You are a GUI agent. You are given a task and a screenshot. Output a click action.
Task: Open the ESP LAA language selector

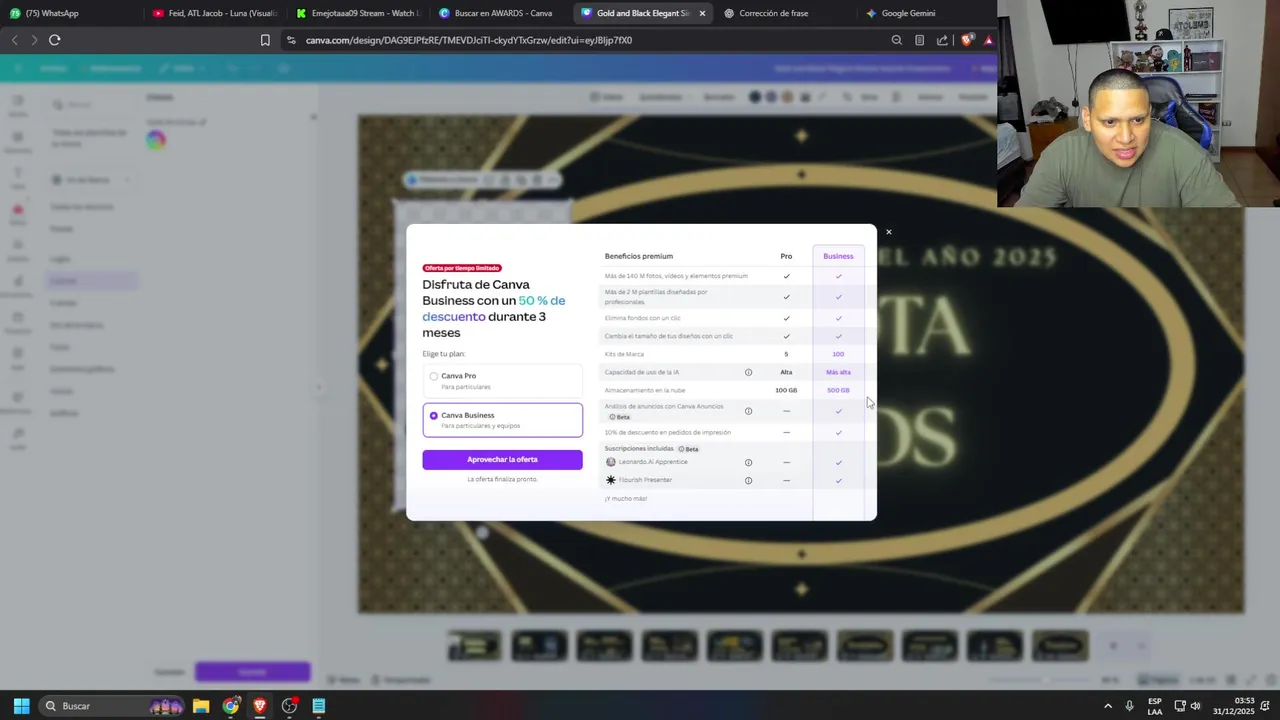click(1155, 706)
